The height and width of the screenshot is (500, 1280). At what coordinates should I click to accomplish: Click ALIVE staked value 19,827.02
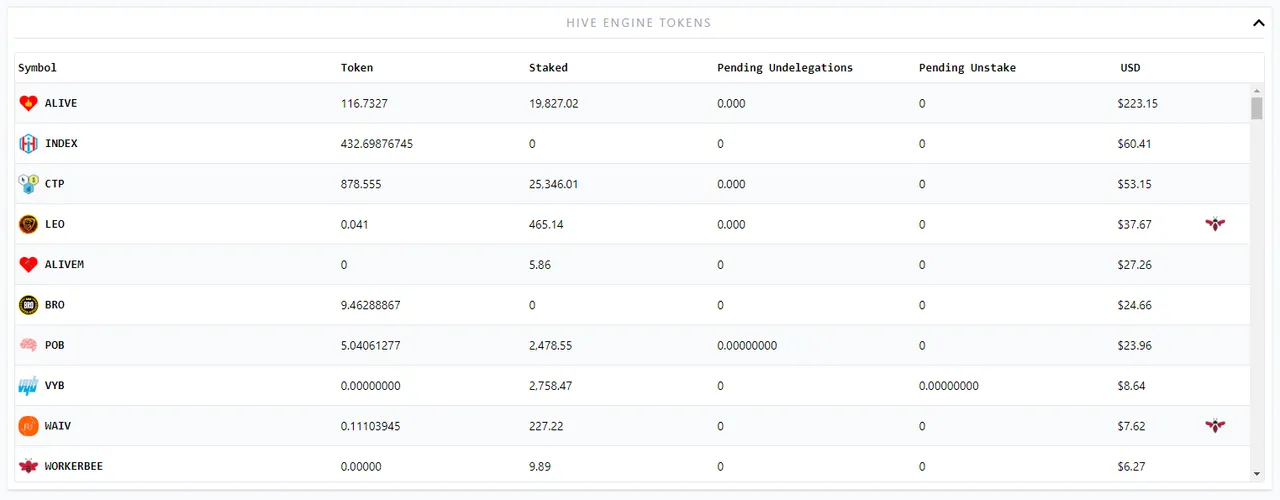click(x=554, y=104)
